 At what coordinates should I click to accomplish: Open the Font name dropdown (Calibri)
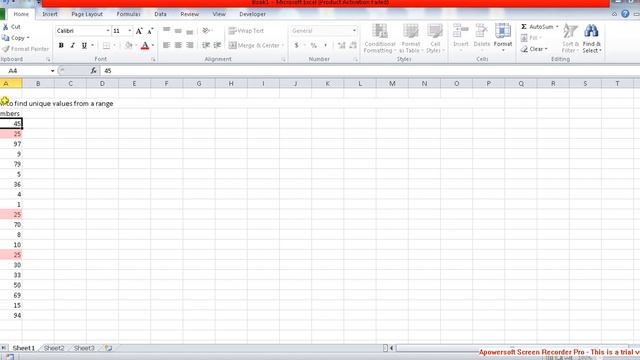click(108, 31)
